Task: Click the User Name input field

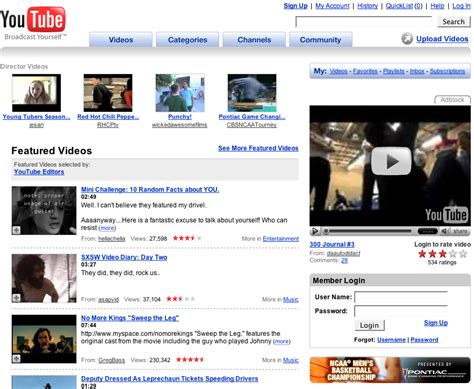Action: [x=401, y=297]
